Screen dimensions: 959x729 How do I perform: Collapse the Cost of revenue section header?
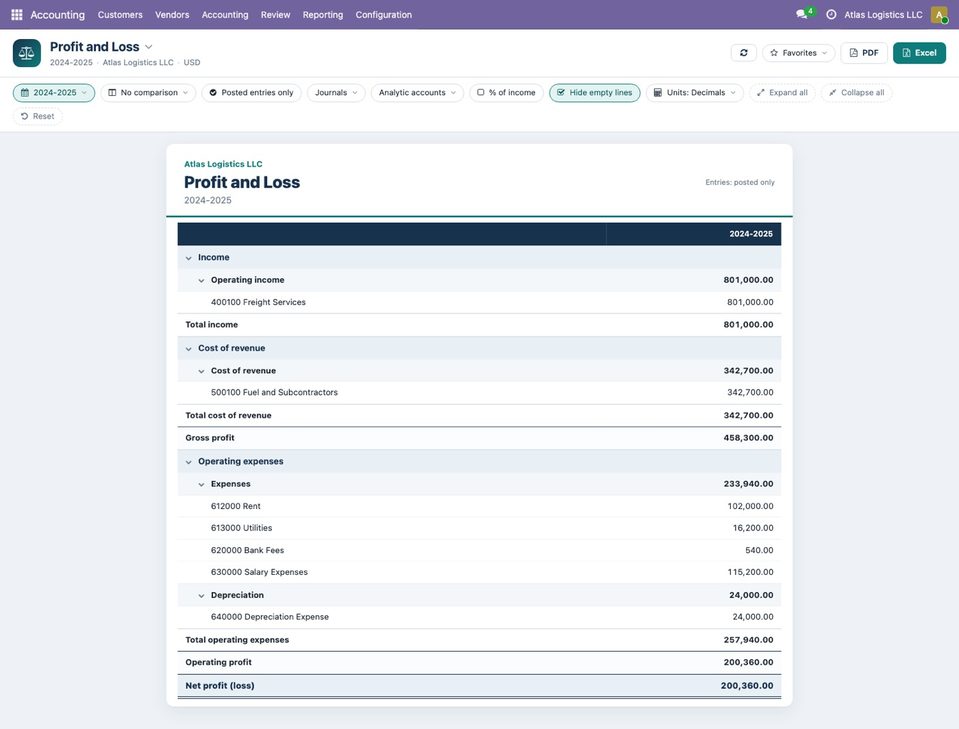[x=188, y=349]
